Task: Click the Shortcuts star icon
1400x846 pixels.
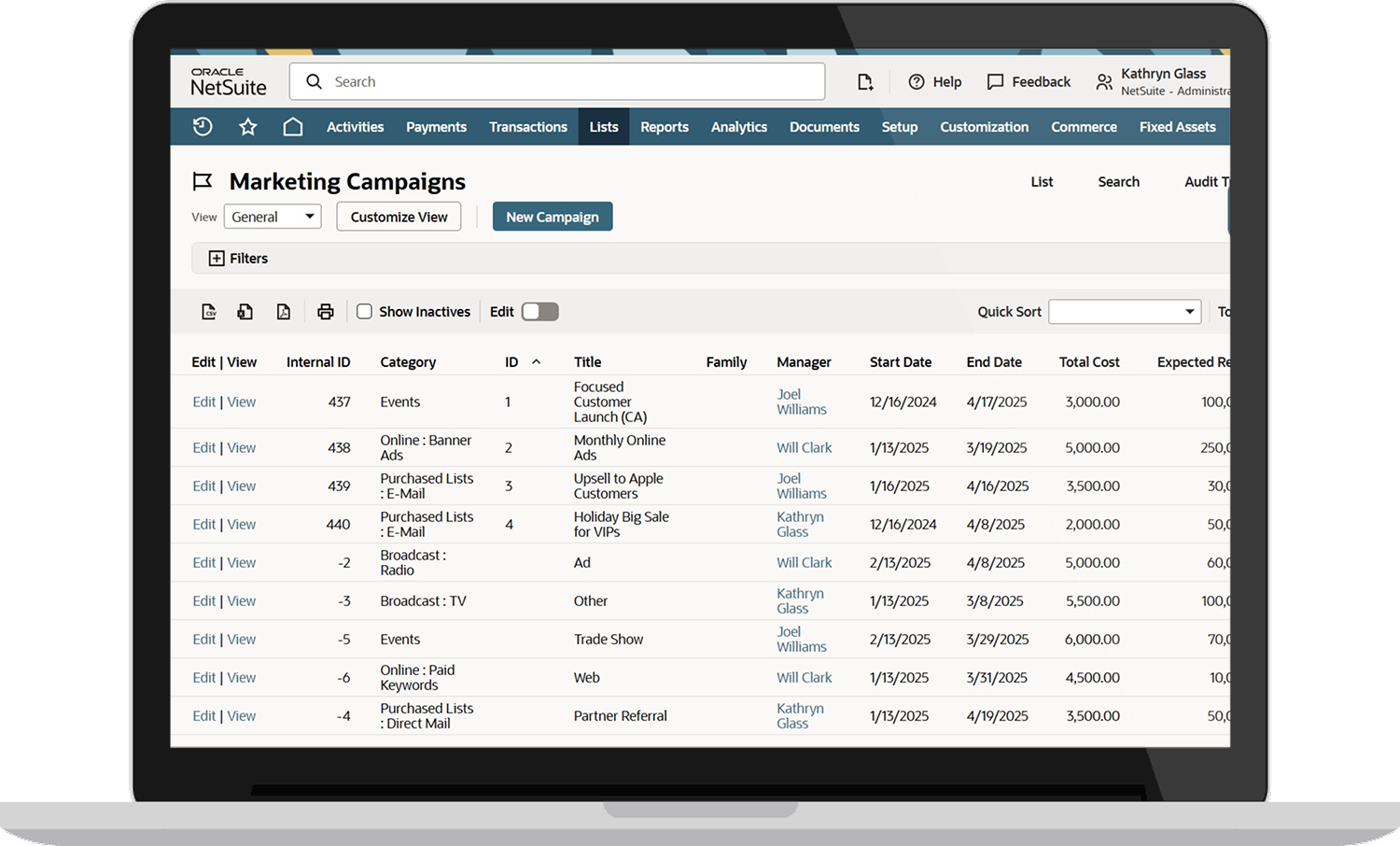Action: tap(247, 127)
